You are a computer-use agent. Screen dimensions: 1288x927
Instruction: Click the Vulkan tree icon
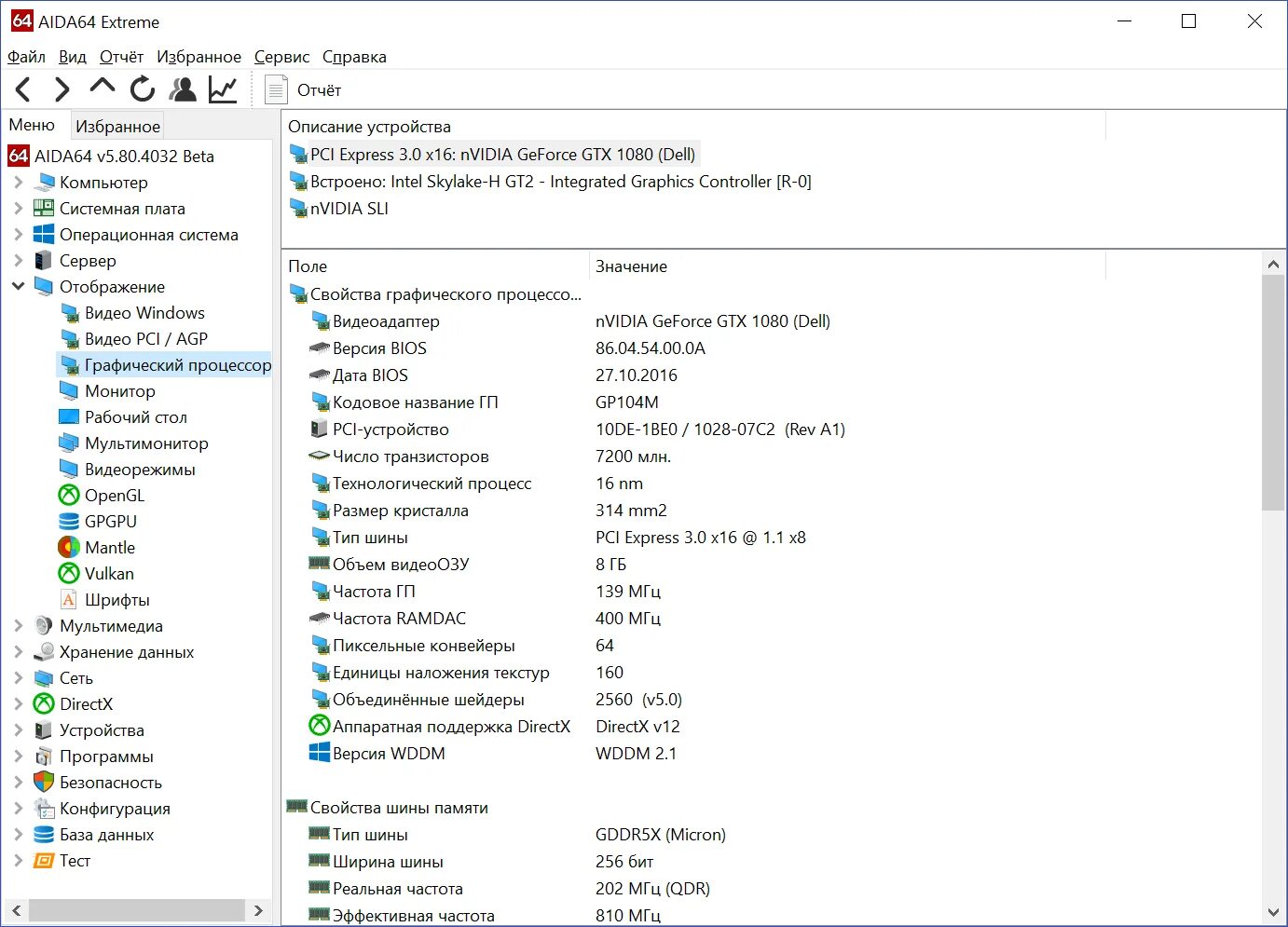click(x=69, y=574)
